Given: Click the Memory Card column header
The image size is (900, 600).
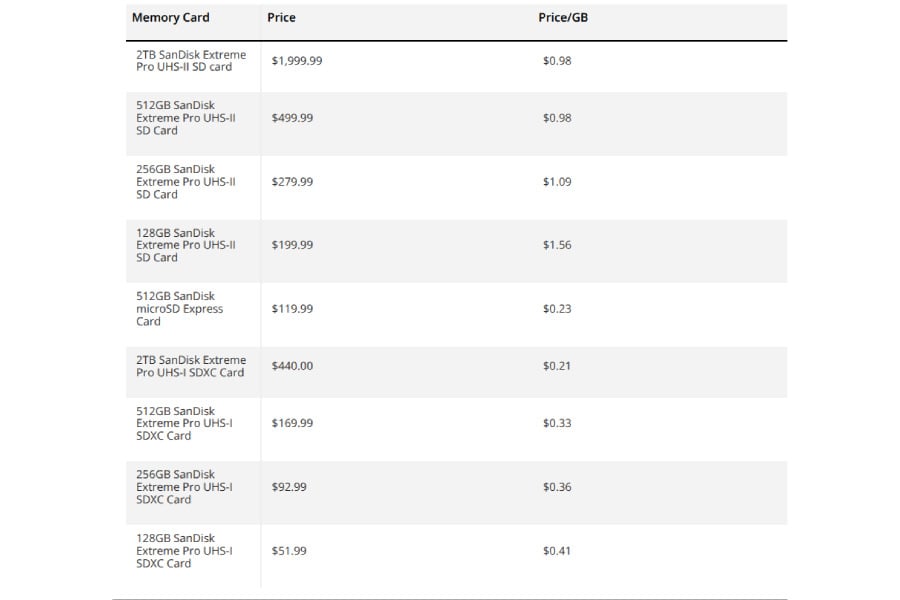Looking at the screenshot, I should coord(170,18).
